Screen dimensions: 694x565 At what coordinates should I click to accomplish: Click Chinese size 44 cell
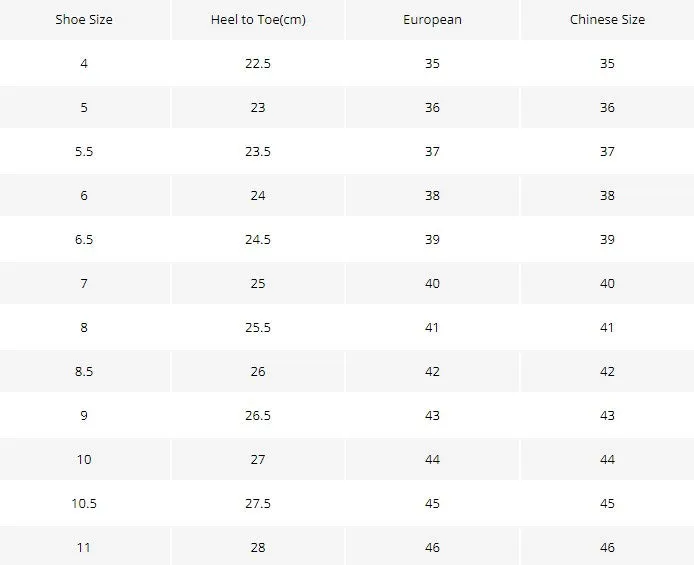(x=607, y=459)
